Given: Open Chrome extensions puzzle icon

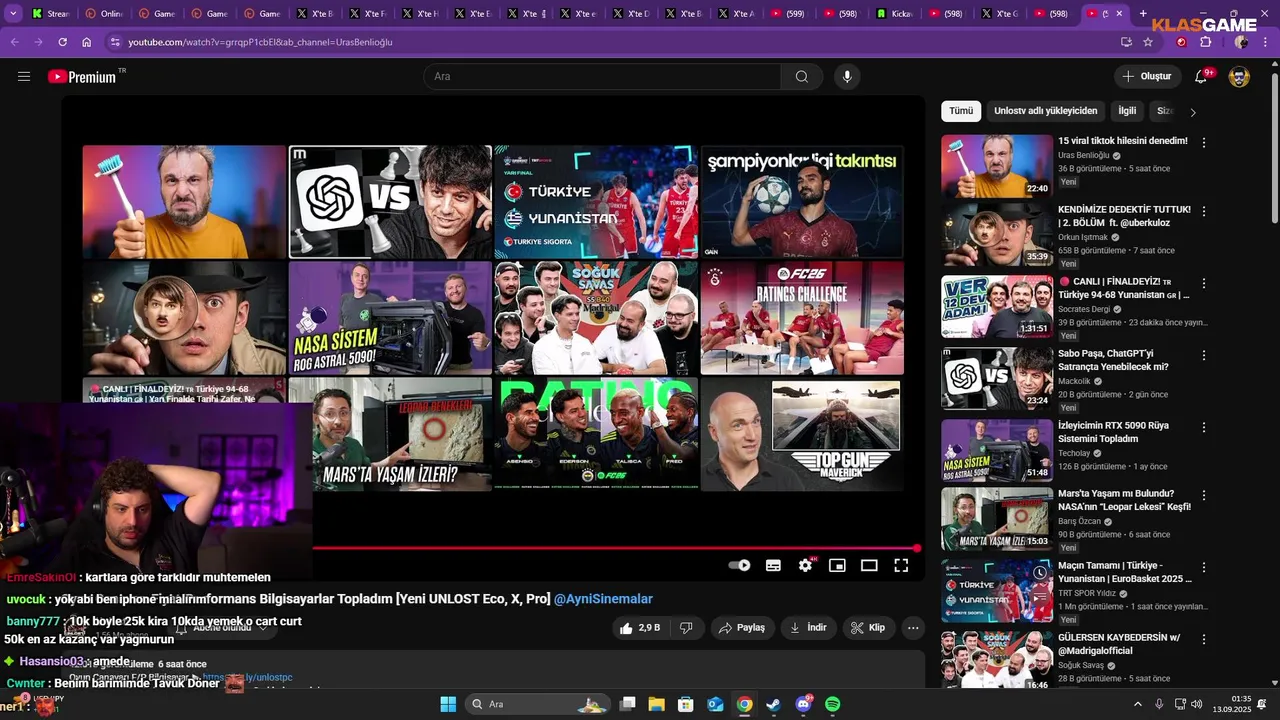Looking at the screenshot, I should point(1205,42).
